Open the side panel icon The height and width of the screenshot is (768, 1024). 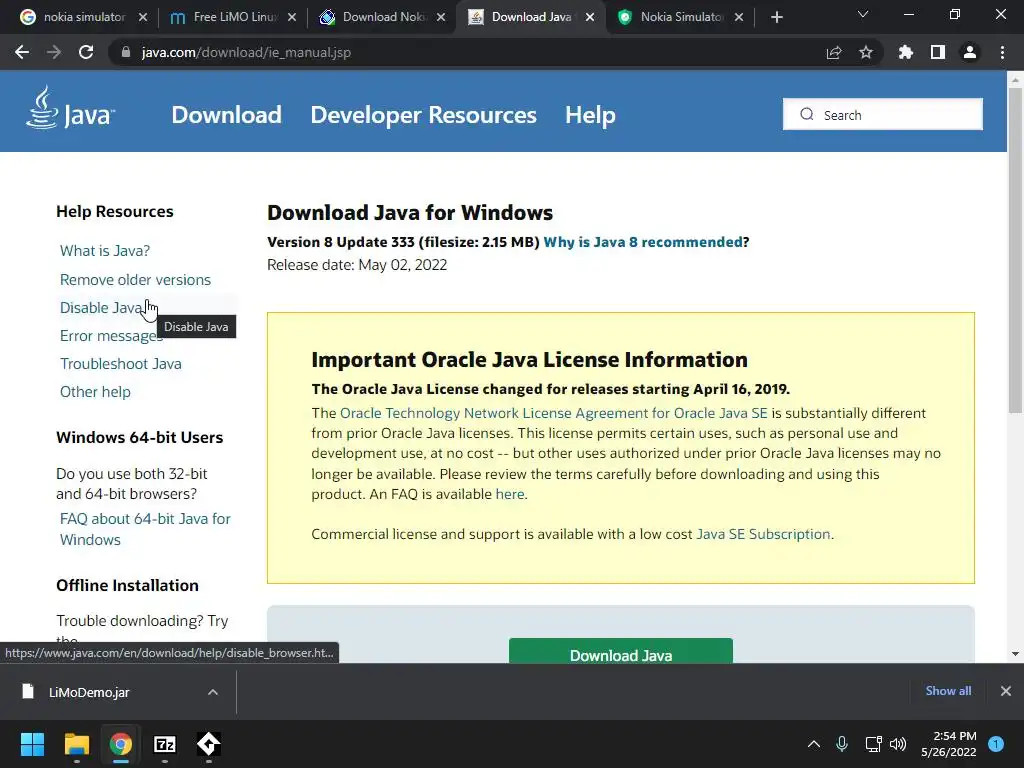pos(938,52)
